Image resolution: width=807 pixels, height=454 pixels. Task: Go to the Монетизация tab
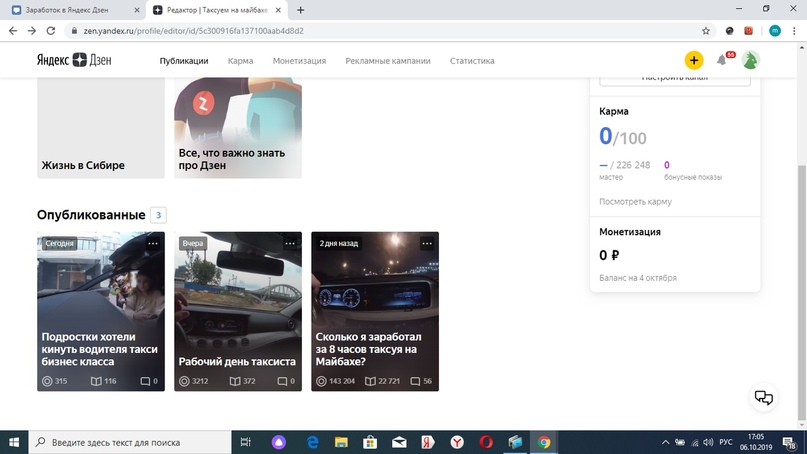[x=299, y=61]
